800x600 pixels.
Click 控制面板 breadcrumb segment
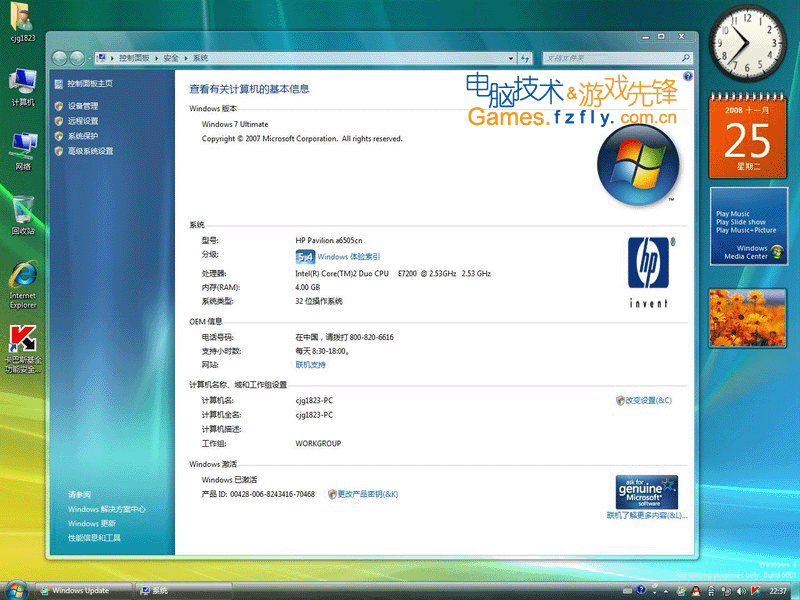(x=134, y=58)
